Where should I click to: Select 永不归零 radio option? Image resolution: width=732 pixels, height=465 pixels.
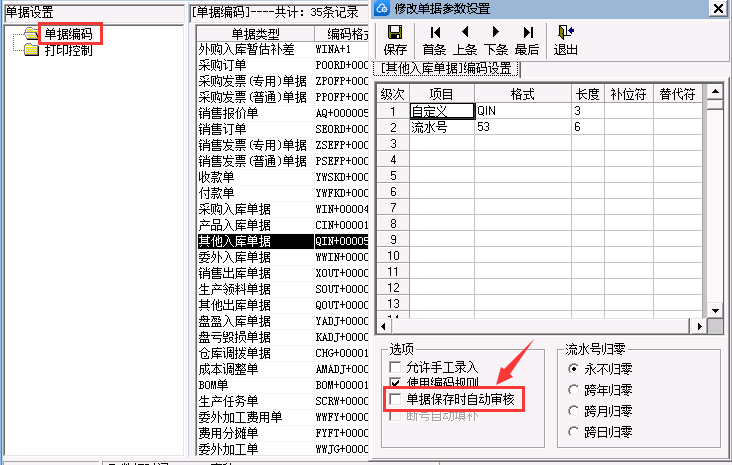pyautogui.click(x=573, y=369)
